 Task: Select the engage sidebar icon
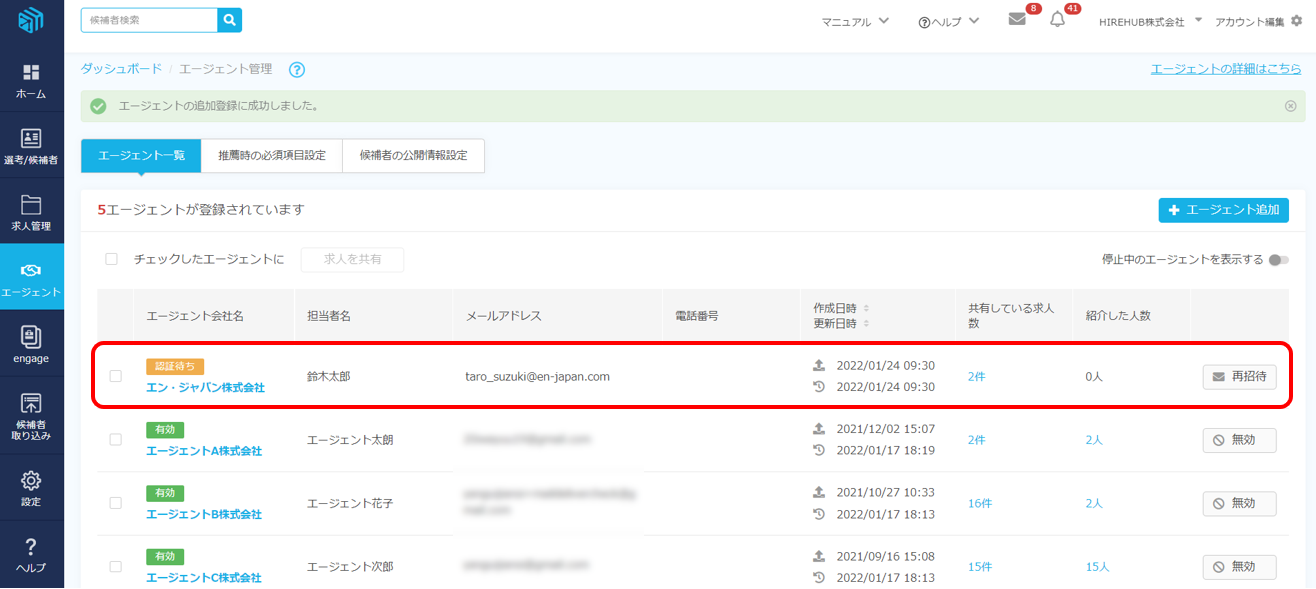tap(31, 337)
